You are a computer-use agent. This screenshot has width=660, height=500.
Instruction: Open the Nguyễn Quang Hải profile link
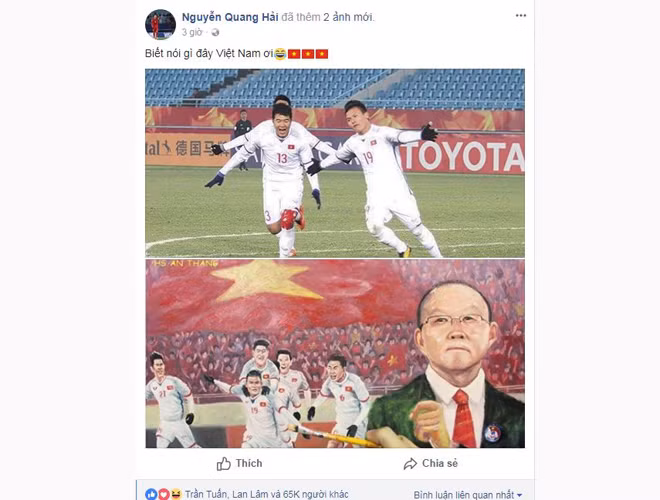click(230, 17)
